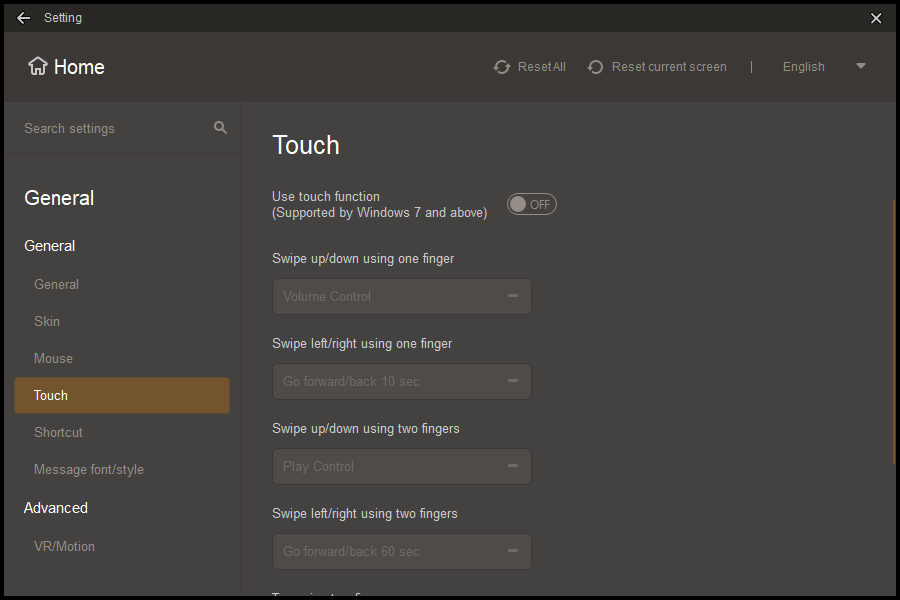
Task: Click the search magnifier icon
Action: tap(220, 128)
